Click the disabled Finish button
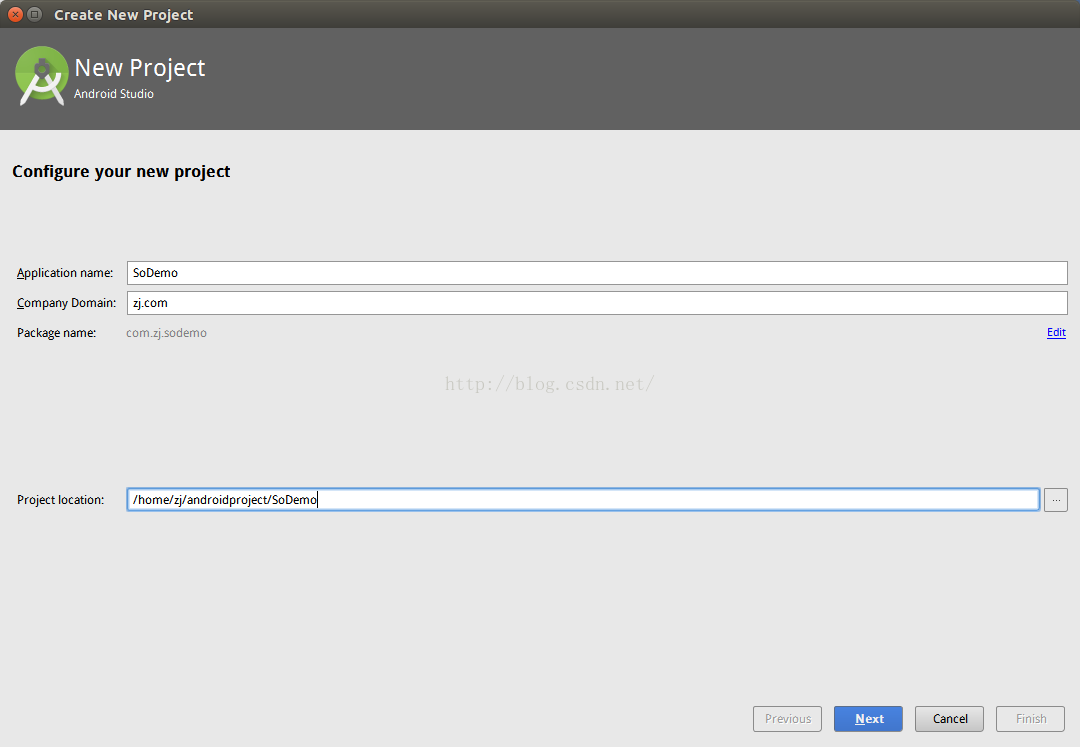This screenshot has height=747, width=1080. 1030,719
